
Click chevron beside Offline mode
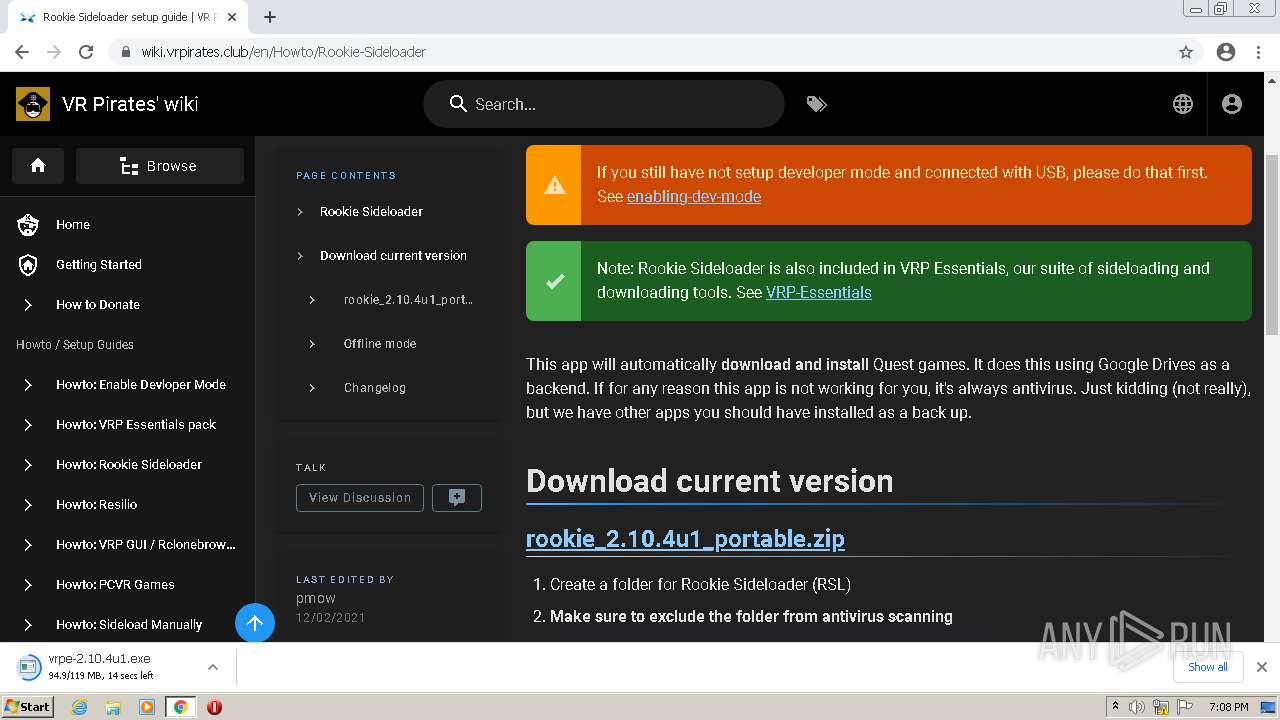pyautogui.click(x=312, y=344)
